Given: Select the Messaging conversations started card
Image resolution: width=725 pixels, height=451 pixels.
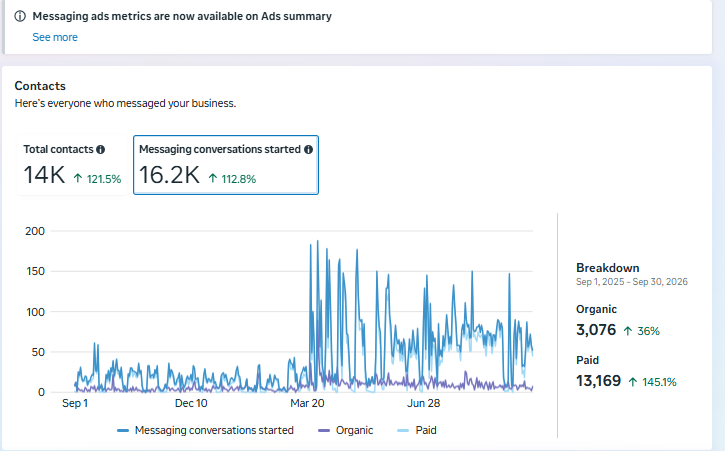Looking at the screenshot, I should (226, 165).
